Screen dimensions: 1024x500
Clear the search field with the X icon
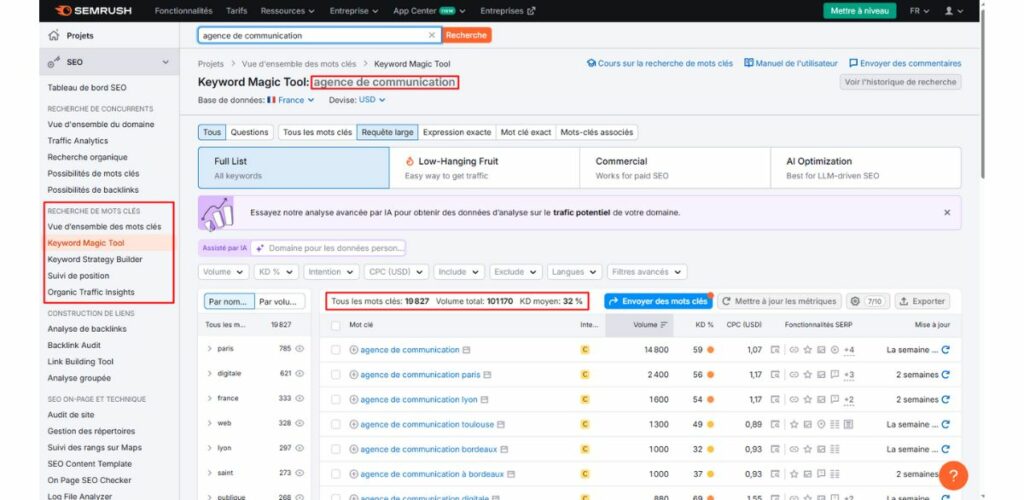(432, 35)
